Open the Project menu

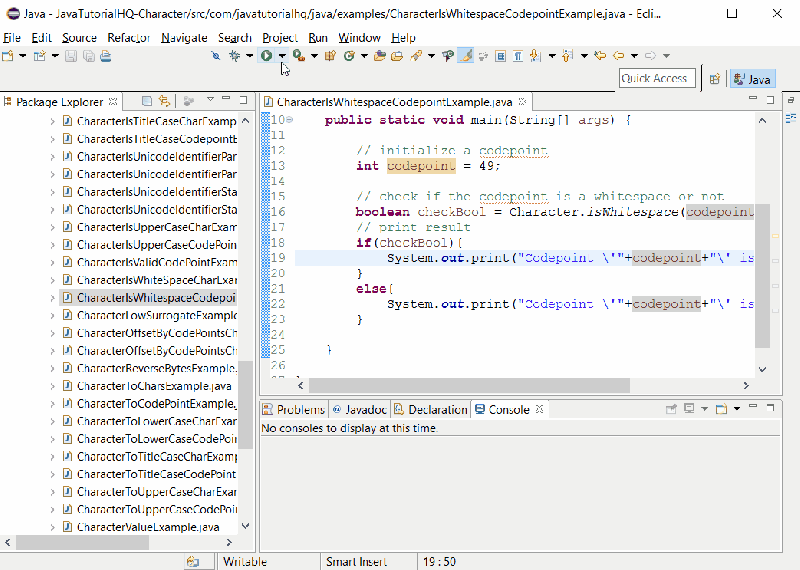(280, 38)
